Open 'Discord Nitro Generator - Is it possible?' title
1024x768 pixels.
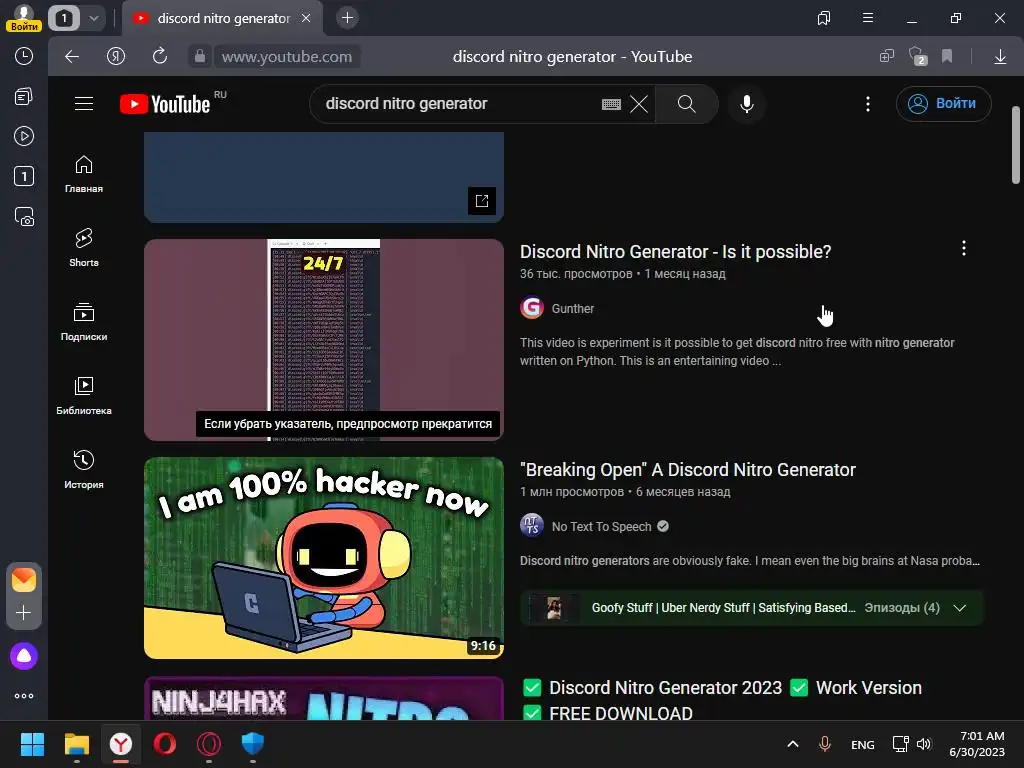pos(675,251)
